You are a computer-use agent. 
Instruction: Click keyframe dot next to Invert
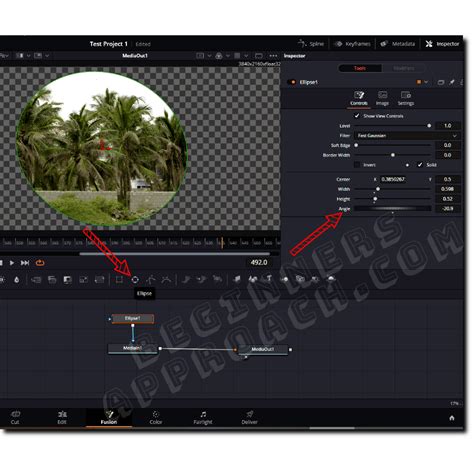coord(407,165)
